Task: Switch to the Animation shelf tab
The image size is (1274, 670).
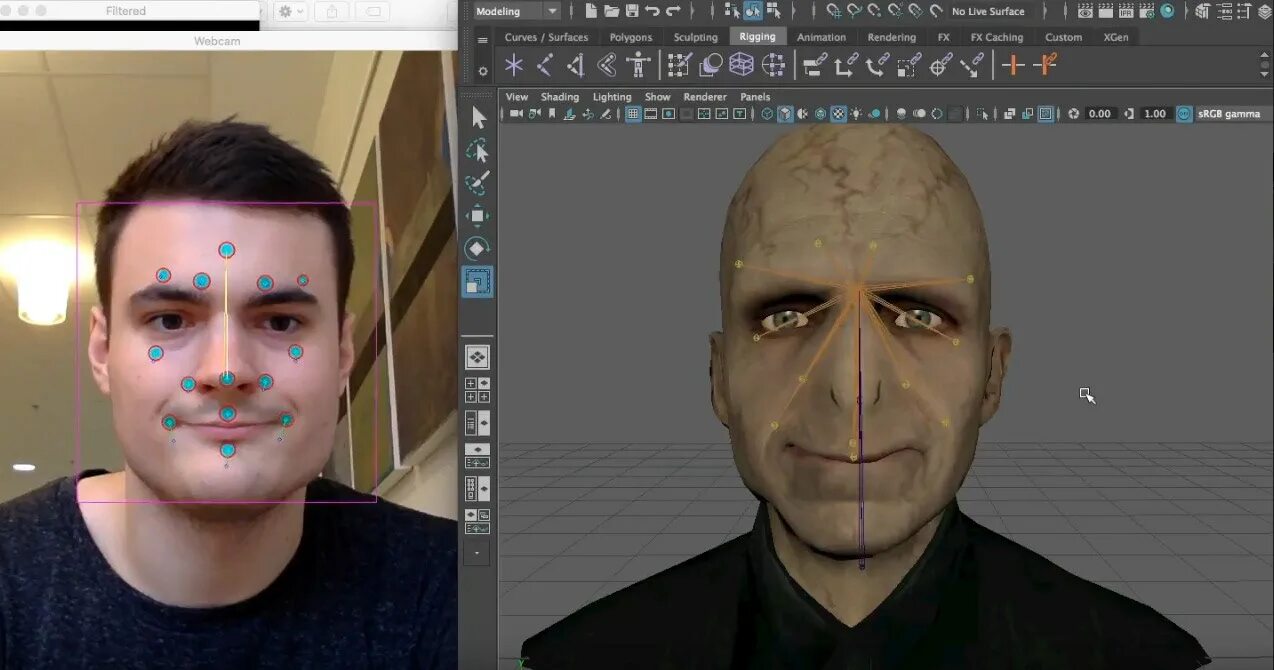Action: tap(822, 37)
